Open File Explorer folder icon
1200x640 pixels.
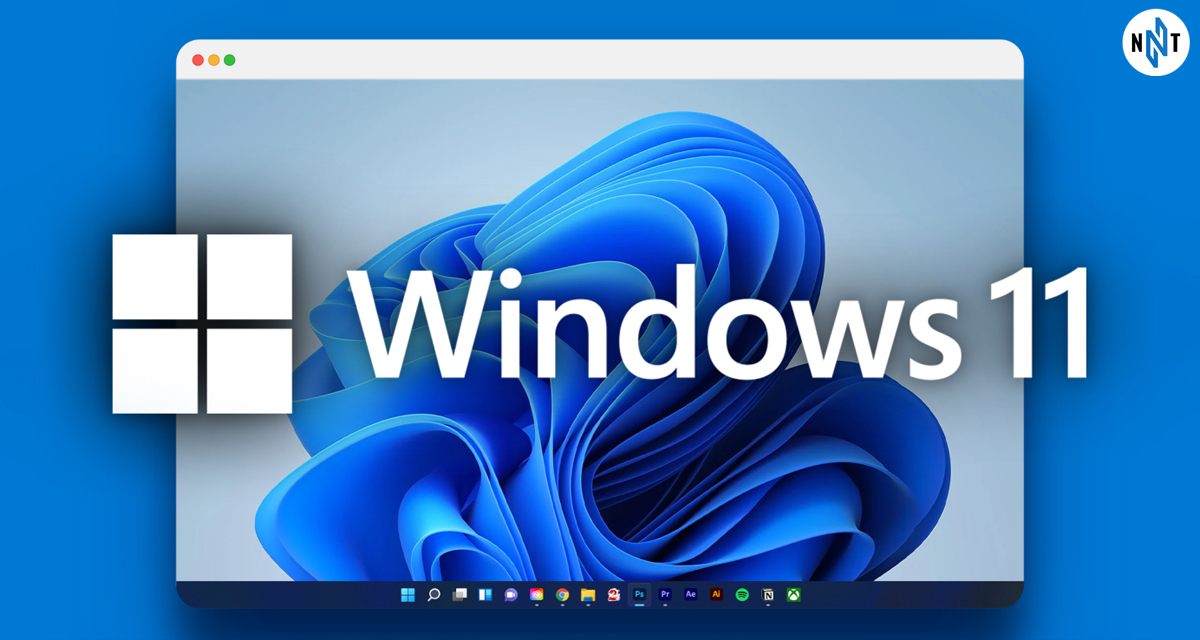click(x=588, y=595)
